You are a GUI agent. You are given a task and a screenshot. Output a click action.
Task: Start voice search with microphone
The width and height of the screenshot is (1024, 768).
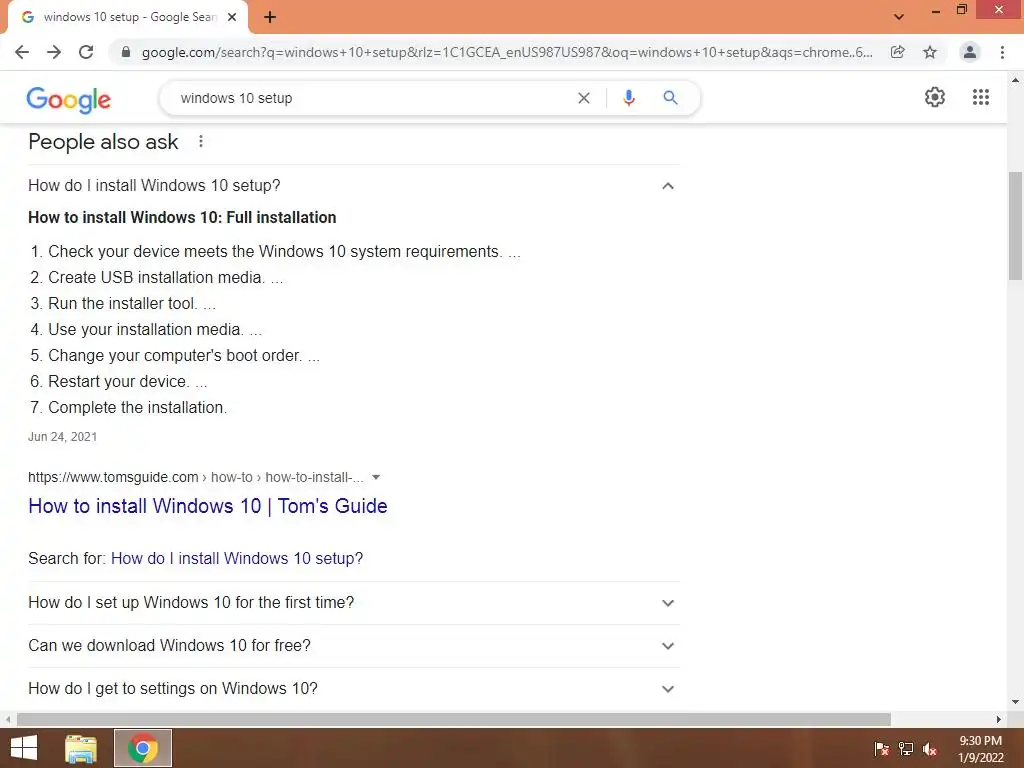click(629, 98)
